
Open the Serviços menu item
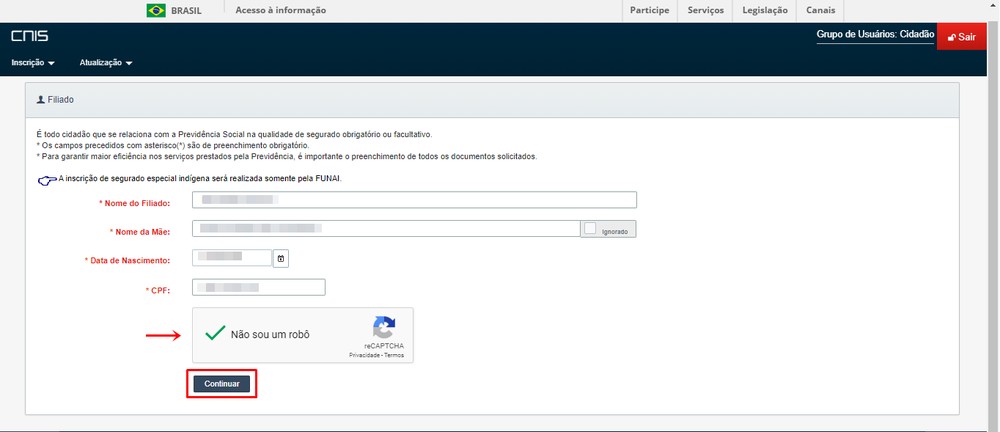point(706,11)
